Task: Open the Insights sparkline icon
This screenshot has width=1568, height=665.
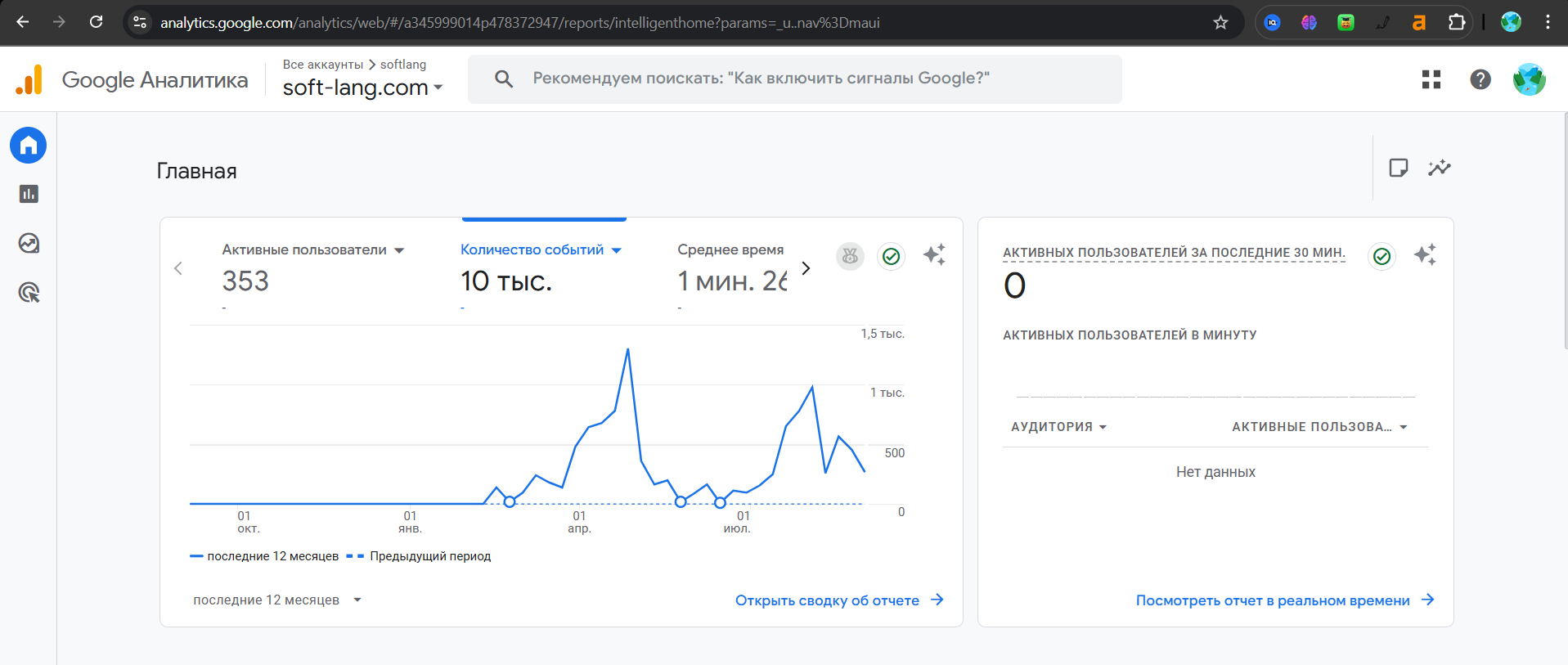Action: [x=1440, y=168]
